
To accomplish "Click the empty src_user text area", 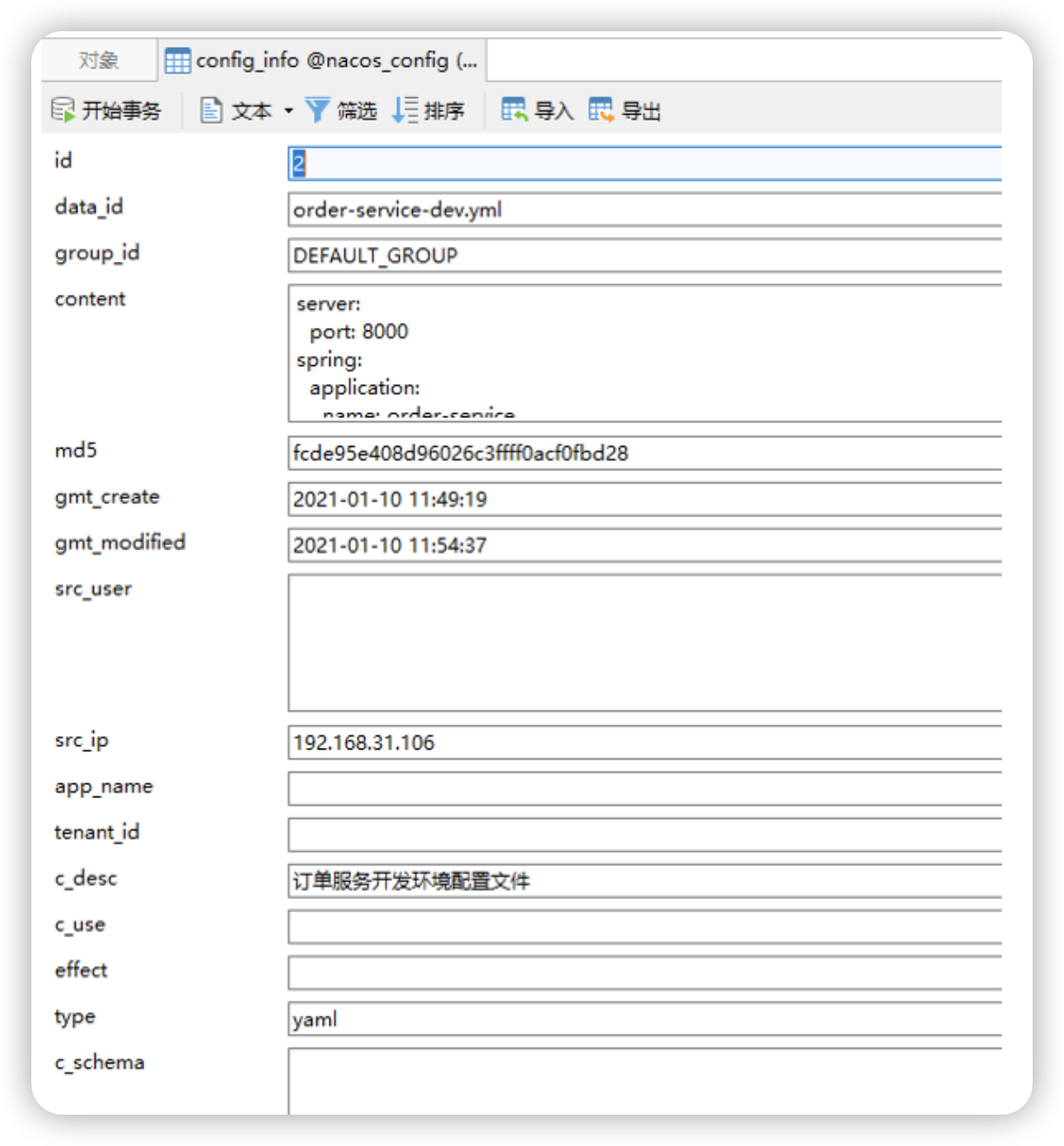I will pos(644,643).
